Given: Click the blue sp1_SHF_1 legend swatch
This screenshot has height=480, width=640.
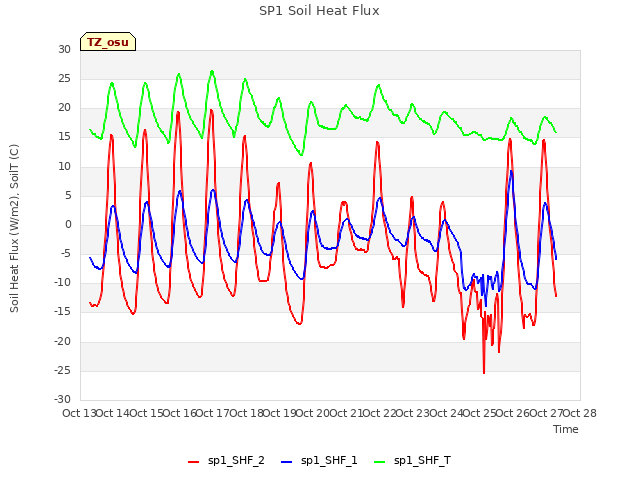Looking at the screenshot, I should pos(287,462).
